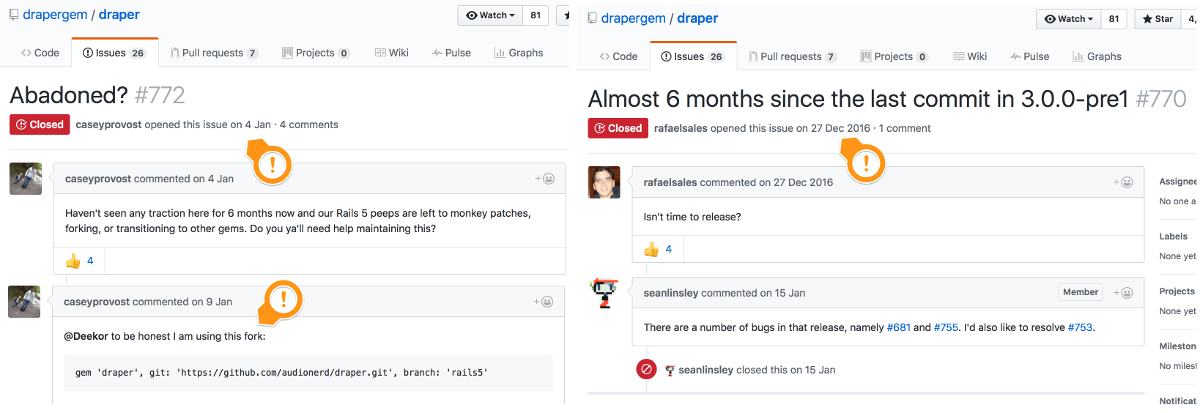1200x413 pixels.
Task: Open the issue #753 link
Action: (x=1081, y=327)
